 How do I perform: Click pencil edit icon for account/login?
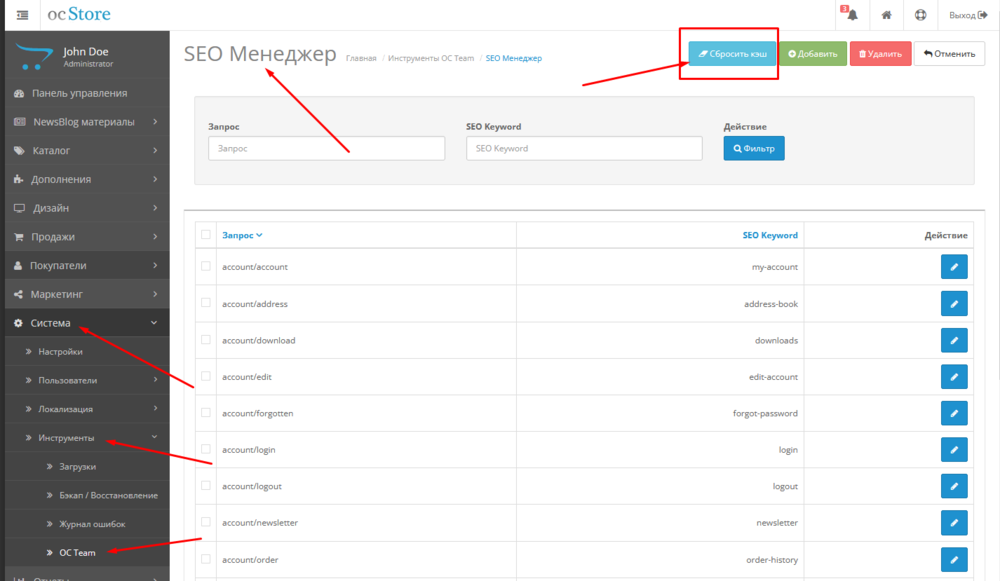(x=954, y=450)
